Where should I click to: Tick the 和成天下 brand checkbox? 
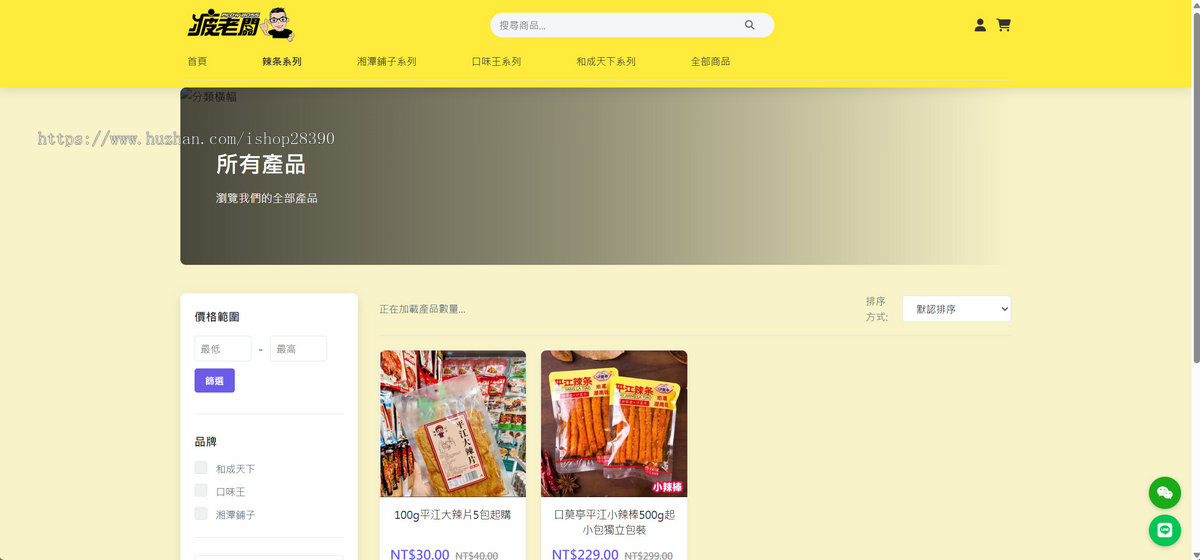(x=201, y=468)
